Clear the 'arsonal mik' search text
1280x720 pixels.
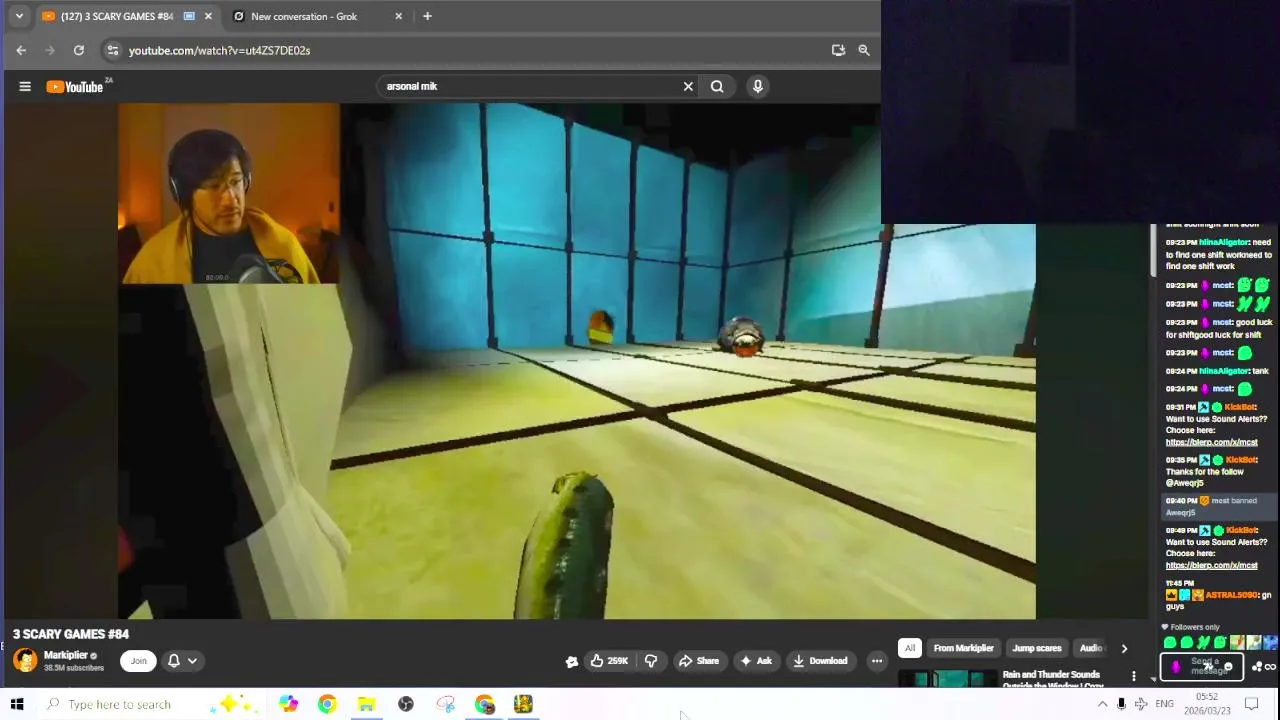point(688,87)
